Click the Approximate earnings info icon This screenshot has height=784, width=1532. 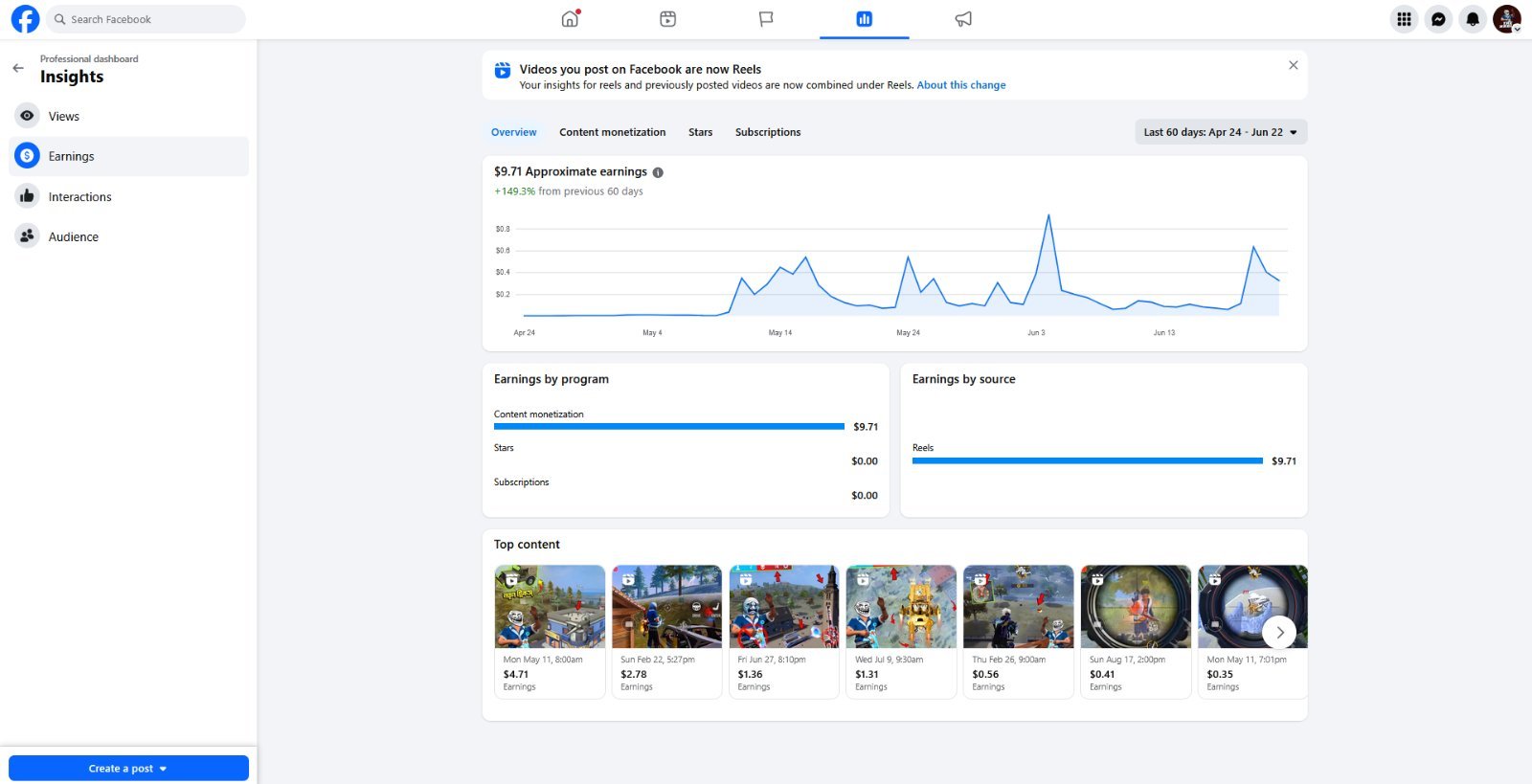coord(658,172)
